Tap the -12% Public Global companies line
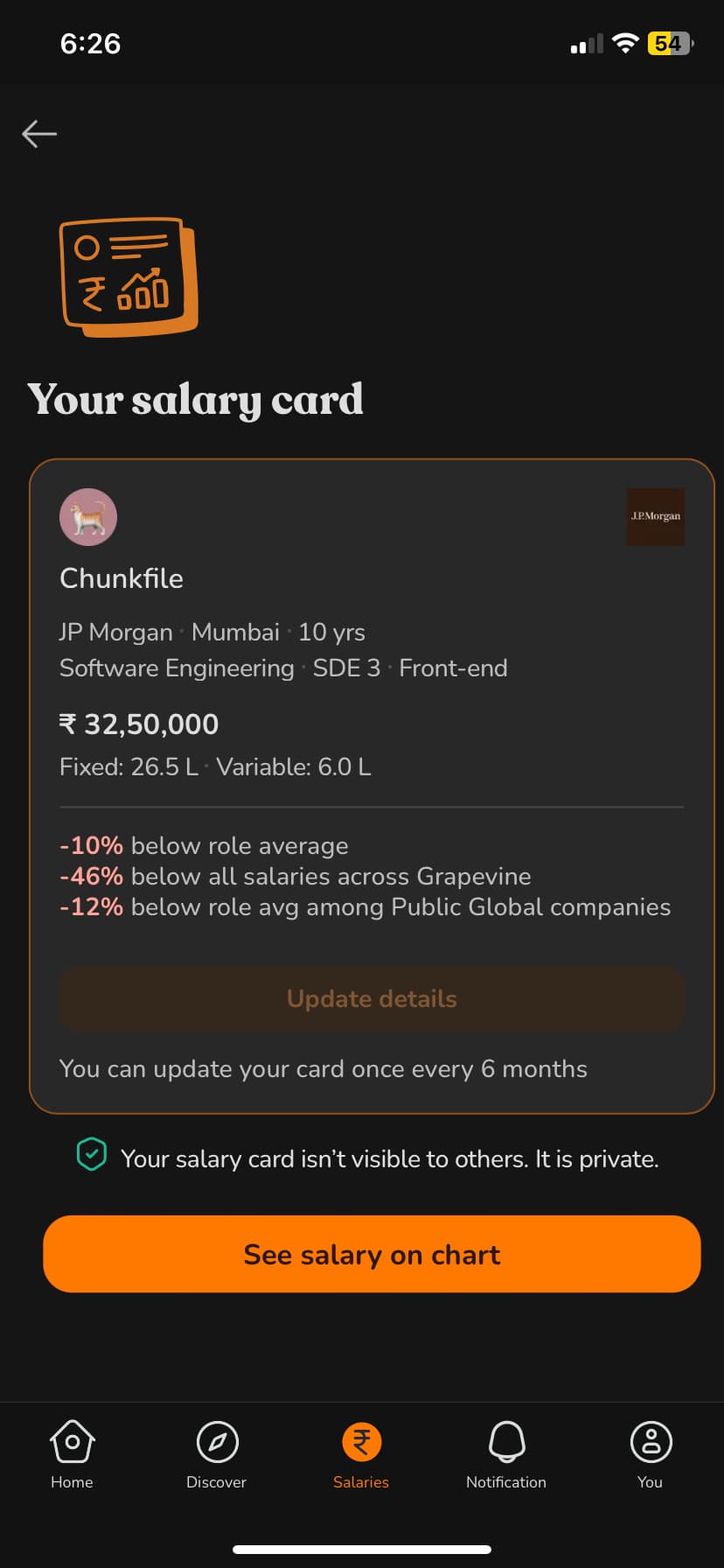The image size is (724, 1568). (x=365, y=907)
